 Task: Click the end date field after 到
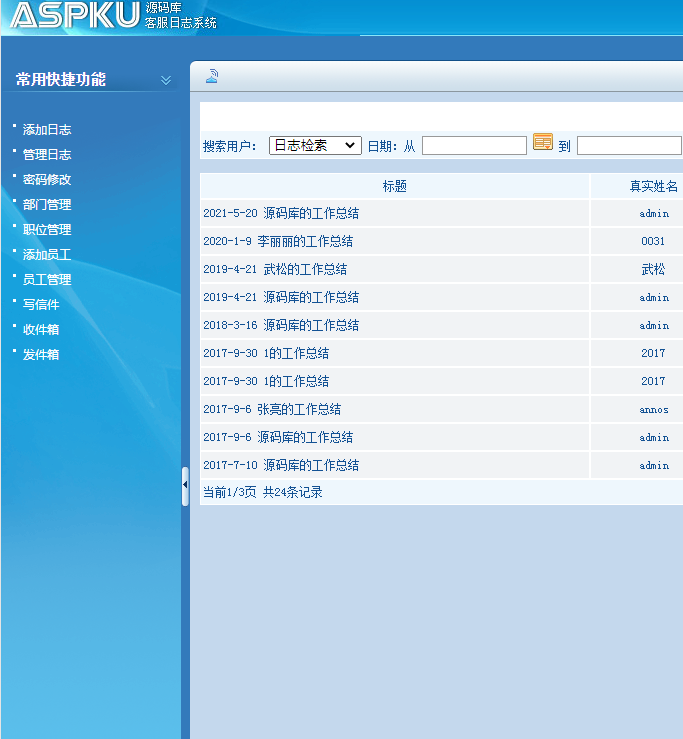click(629, 145)
